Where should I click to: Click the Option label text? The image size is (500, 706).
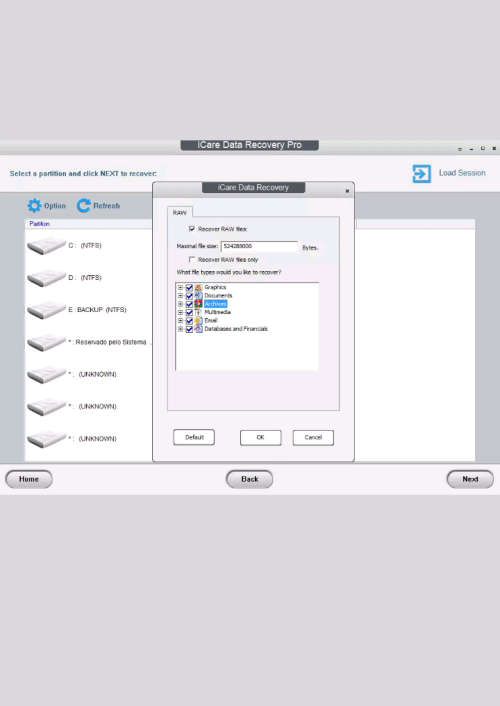click(55, 206)
